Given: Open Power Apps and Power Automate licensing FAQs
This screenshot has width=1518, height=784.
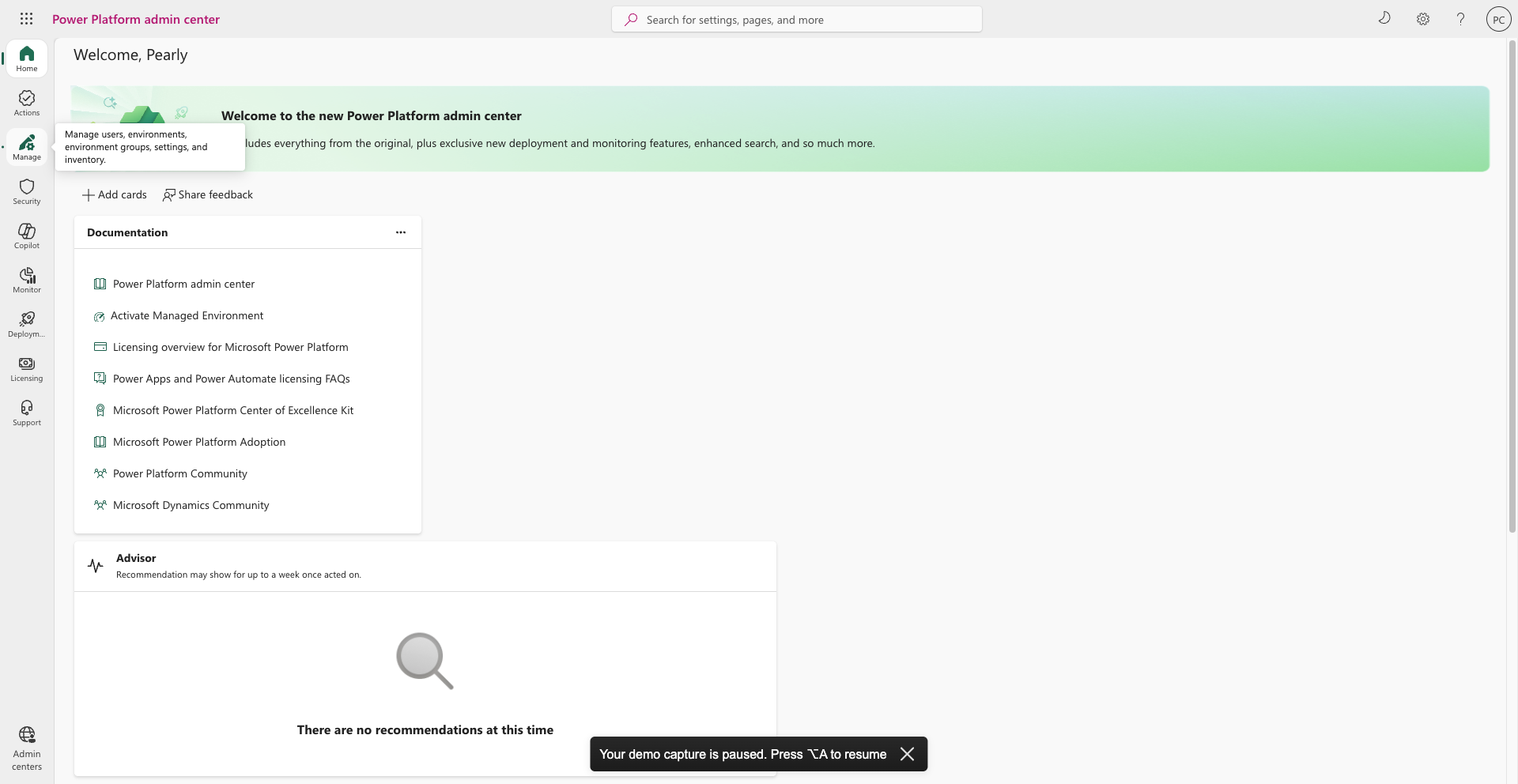Looking at the screenshot, I should (x=231, y=379).
